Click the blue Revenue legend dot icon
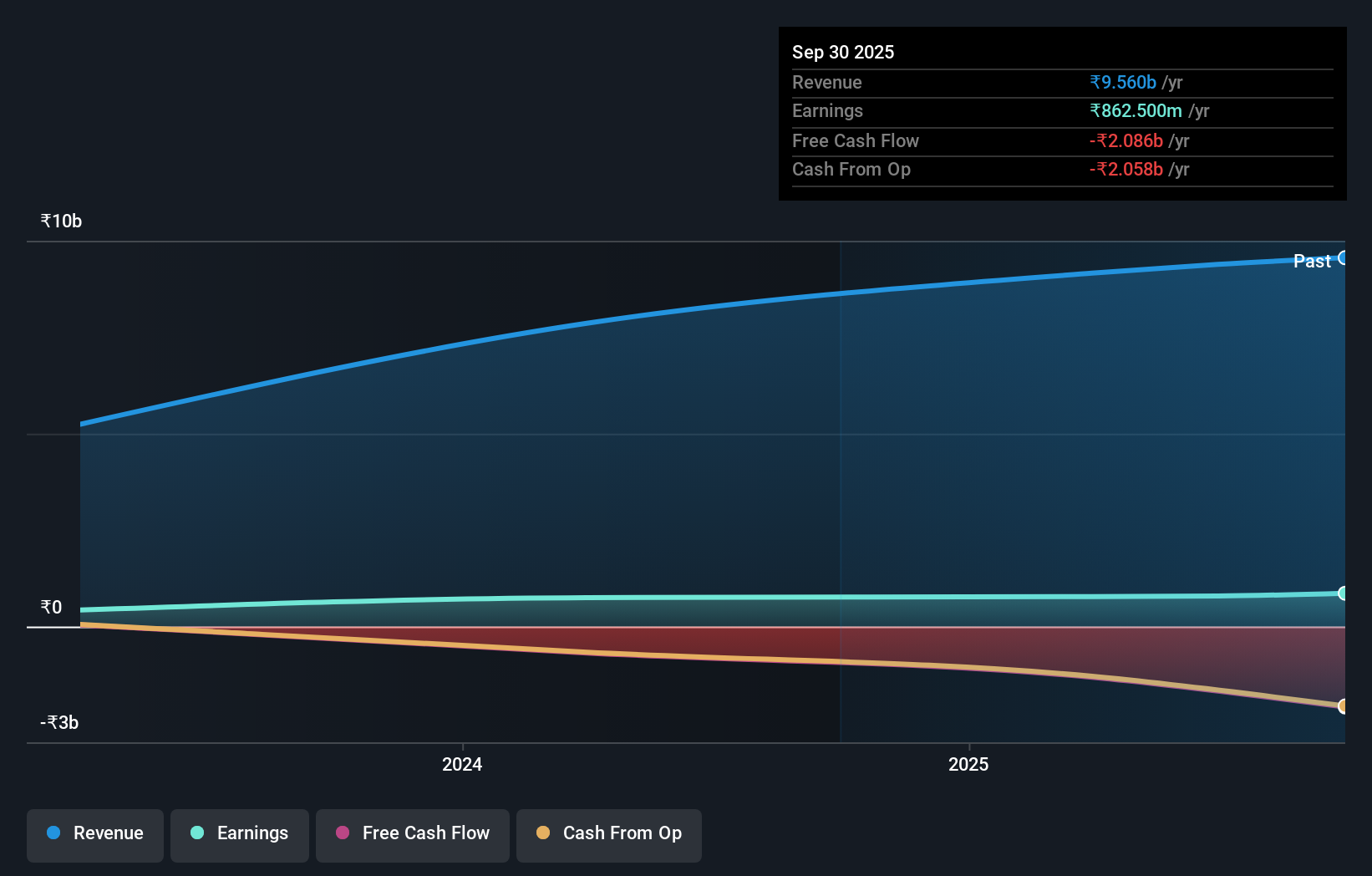The width and height of the screenshot is (1372, 876). [x=52, y=833]
